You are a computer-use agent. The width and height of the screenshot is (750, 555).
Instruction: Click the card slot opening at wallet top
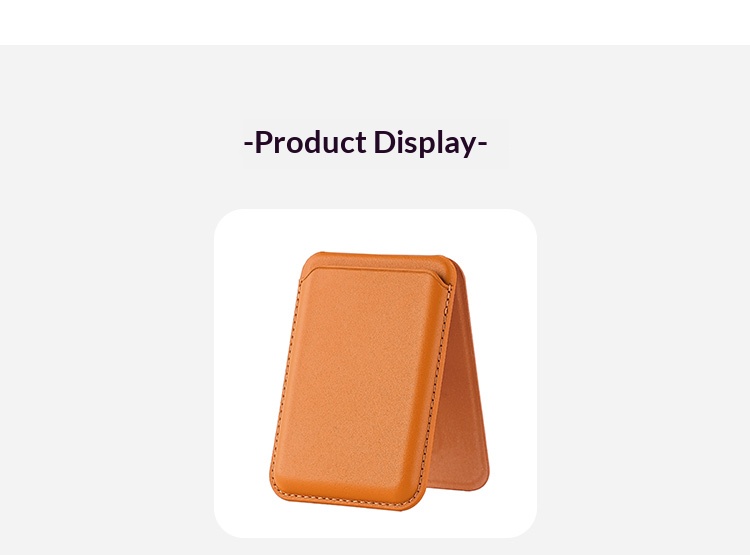click(378, 262)
